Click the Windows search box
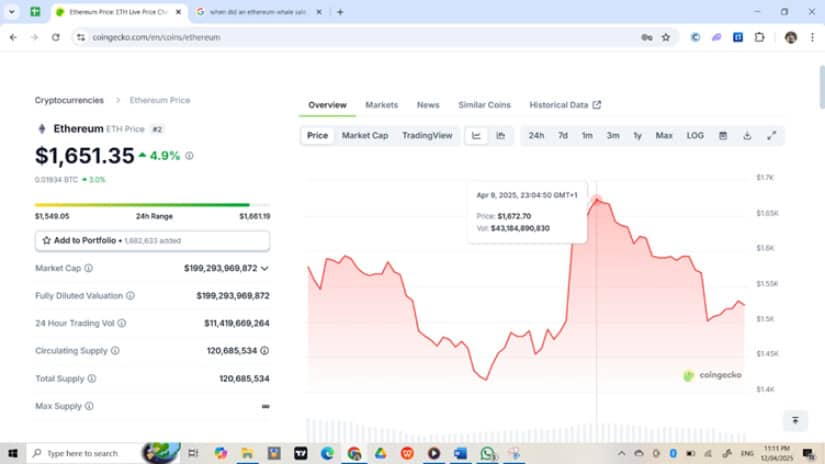 click(x=103, y=453)
